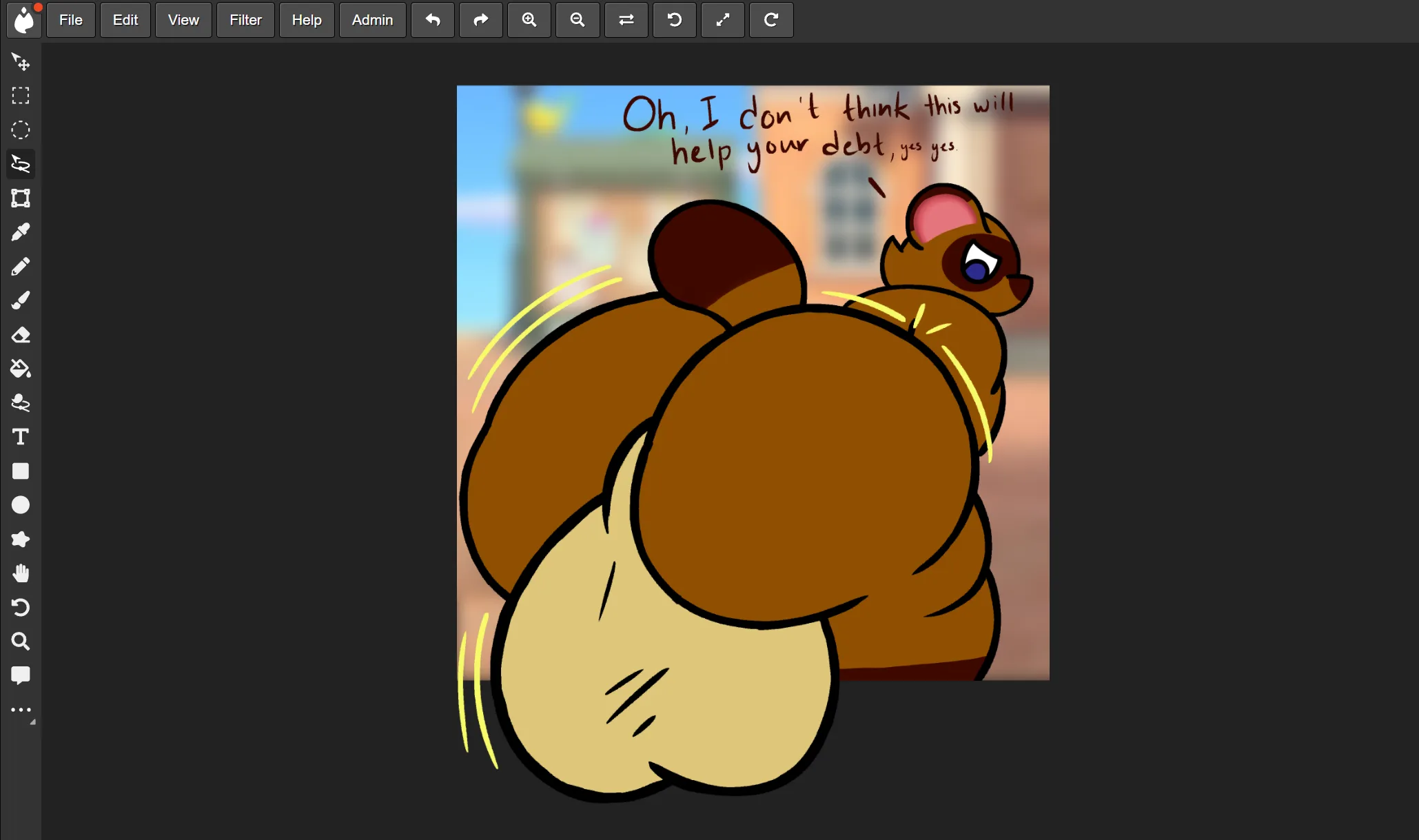Screen dimensions: 1419x840
Task: Select the Hand pan tool
Action: pos(21,573)
